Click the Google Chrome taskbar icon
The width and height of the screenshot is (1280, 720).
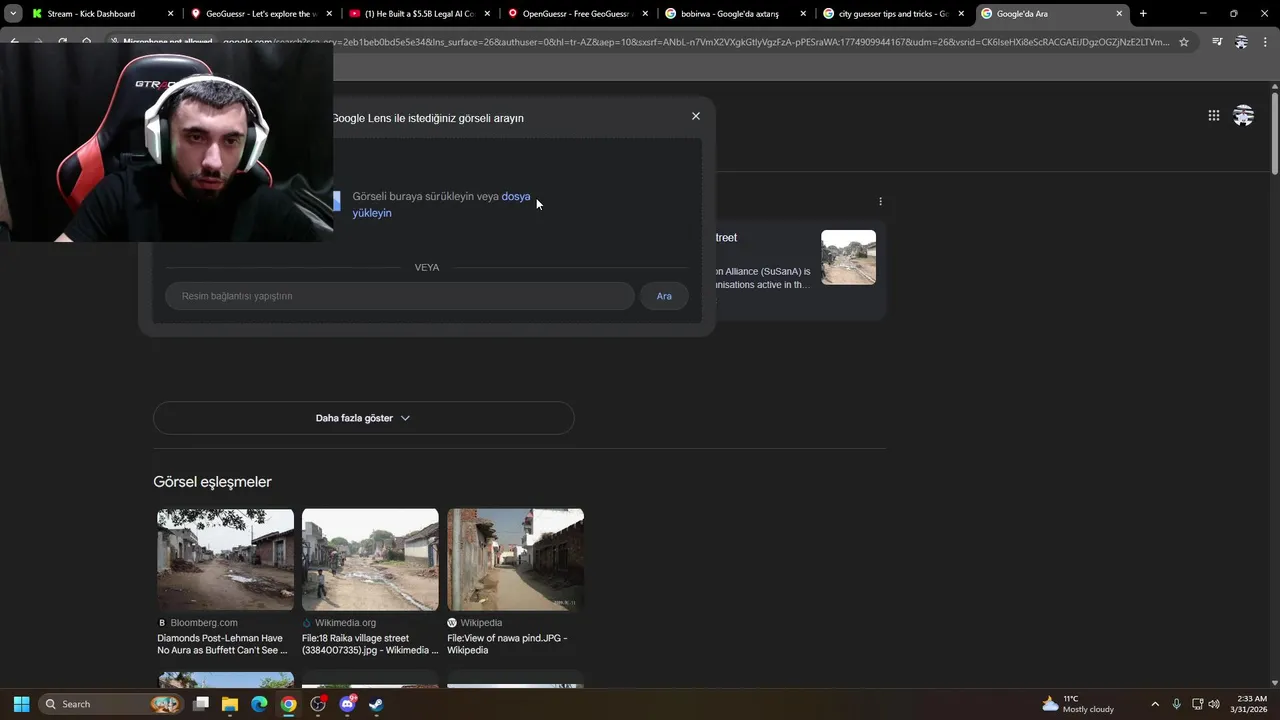click(x=288, y=704)
